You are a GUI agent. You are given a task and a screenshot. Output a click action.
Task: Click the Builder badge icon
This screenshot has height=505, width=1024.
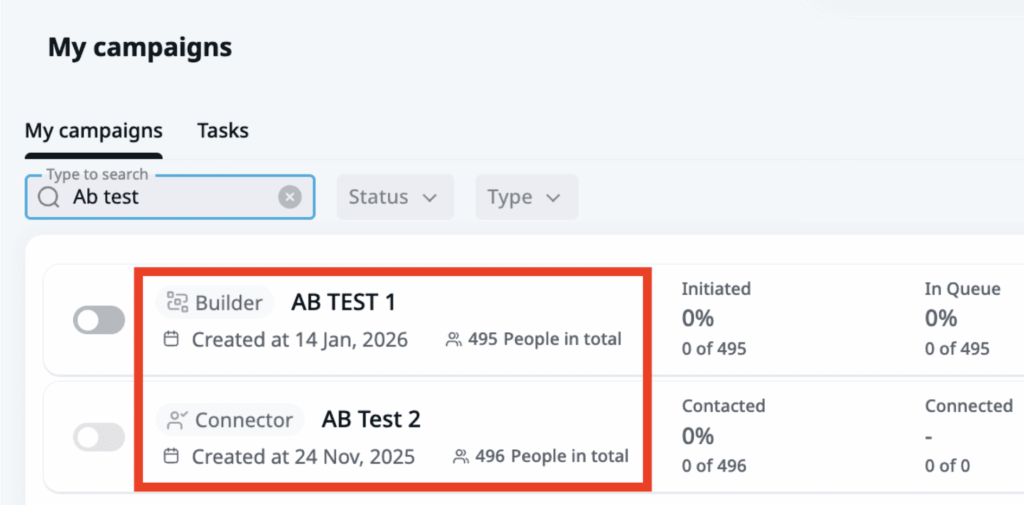[x=177, y=302]
